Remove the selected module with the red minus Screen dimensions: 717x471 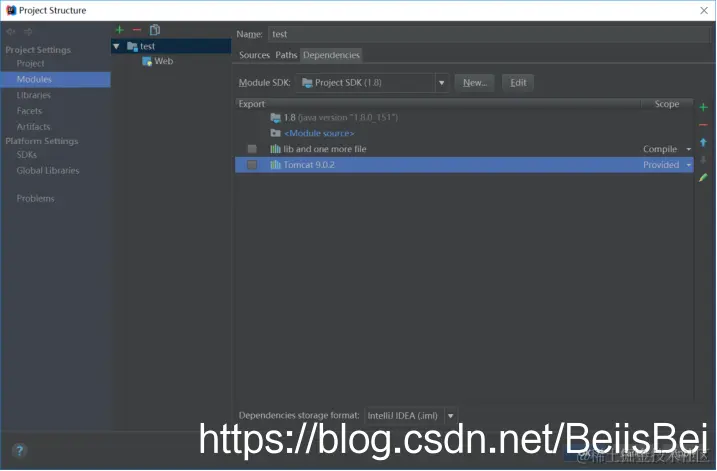(137, 30)
